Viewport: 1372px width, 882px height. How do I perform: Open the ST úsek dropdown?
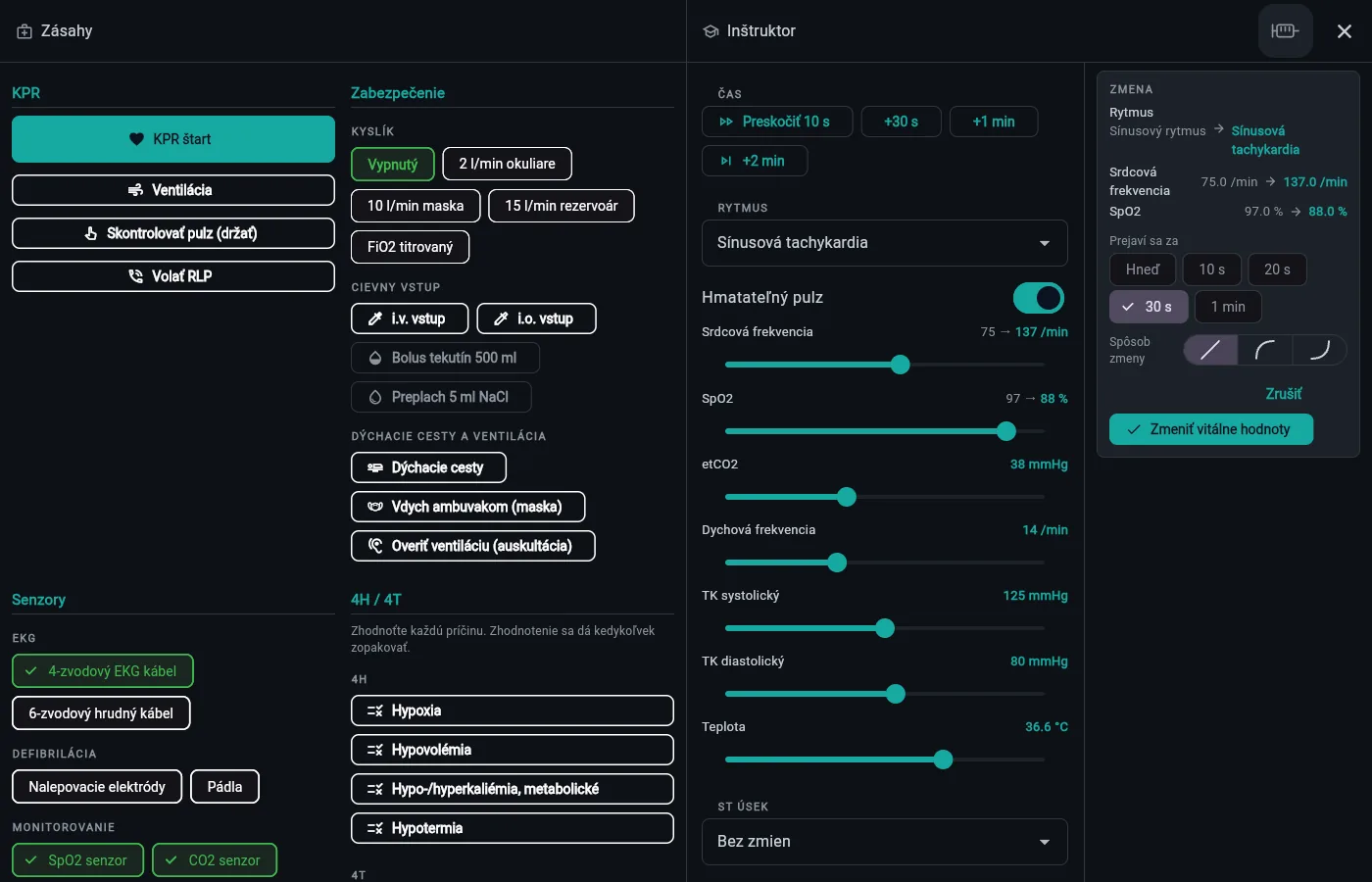pos(885,842)
